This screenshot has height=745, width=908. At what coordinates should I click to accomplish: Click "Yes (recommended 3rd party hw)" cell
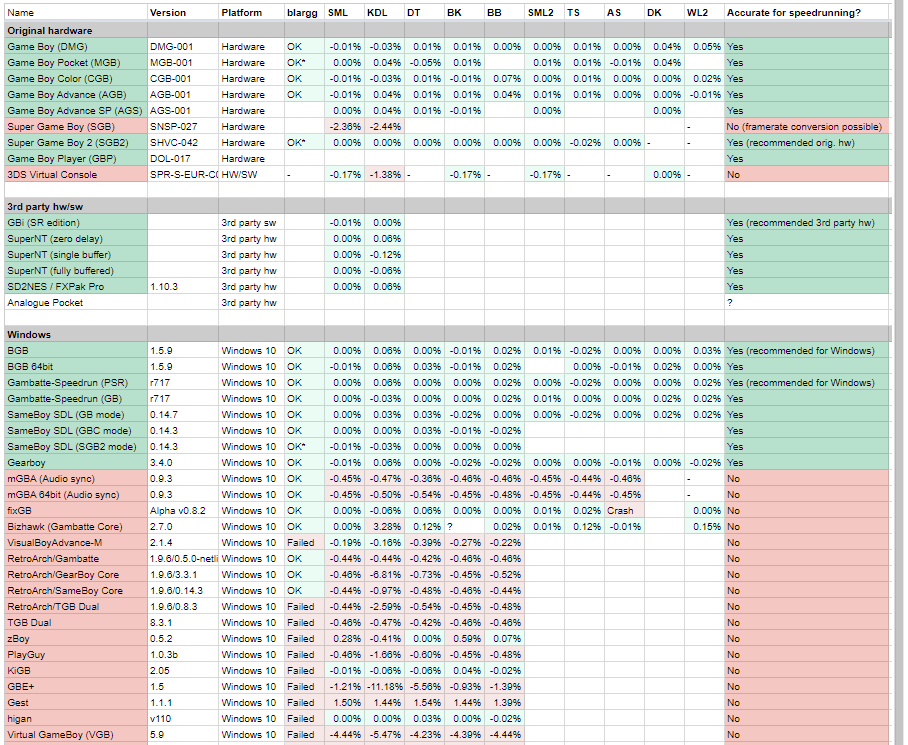coord(807,222)
